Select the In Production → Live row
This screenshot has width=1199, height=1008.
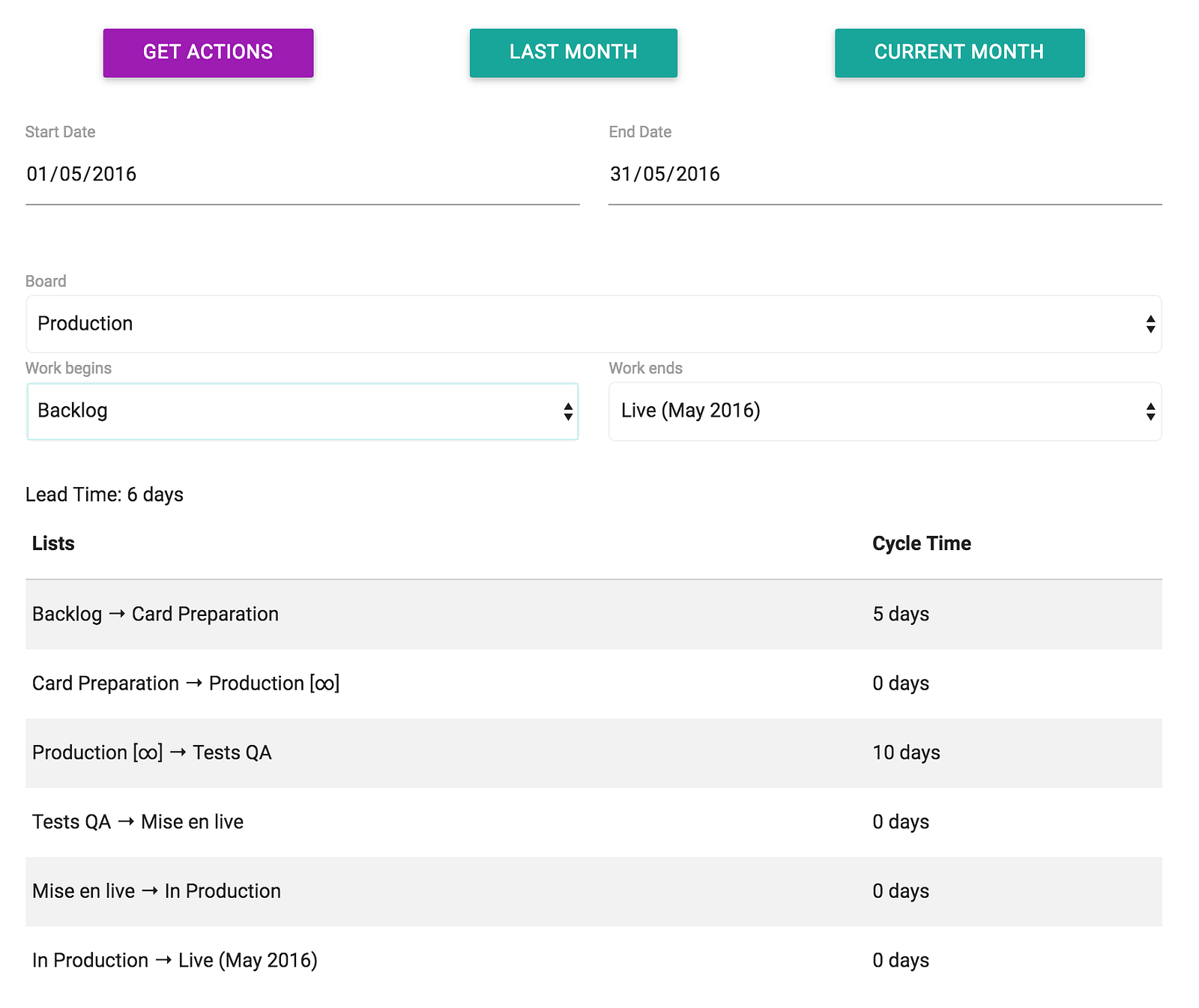tap(594, 961)
